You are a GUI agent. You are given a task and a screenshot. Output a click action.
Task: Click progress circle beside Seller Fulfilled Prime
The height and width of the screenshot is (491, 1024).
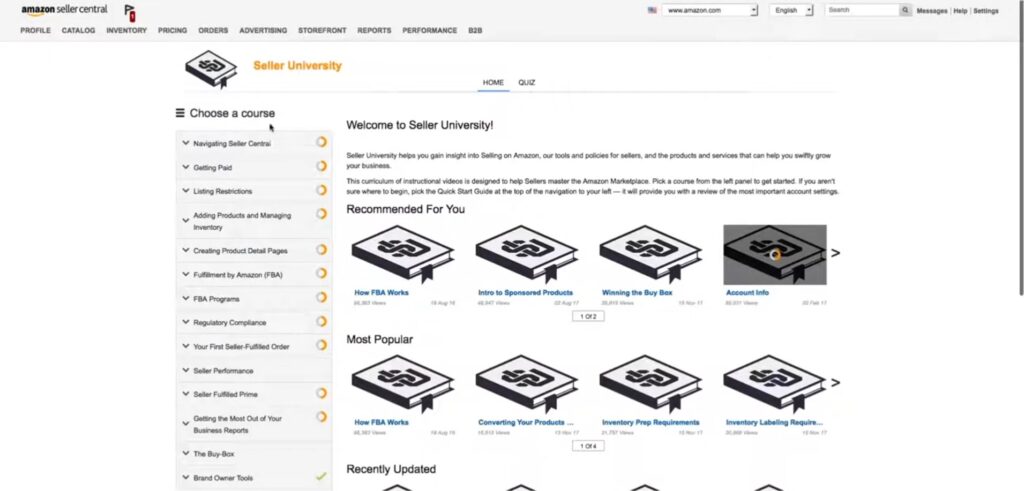321,393
